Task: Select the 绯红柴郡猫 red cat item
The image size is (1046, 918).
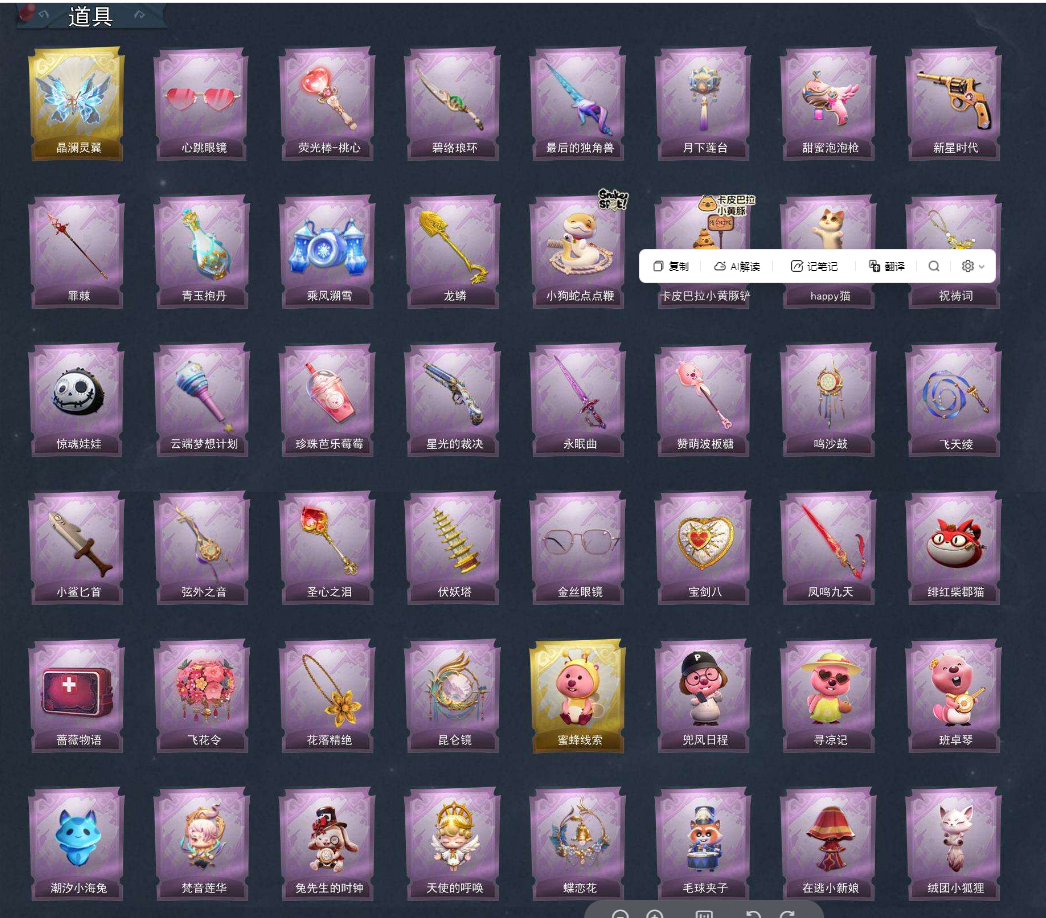Action: (954, 548)
